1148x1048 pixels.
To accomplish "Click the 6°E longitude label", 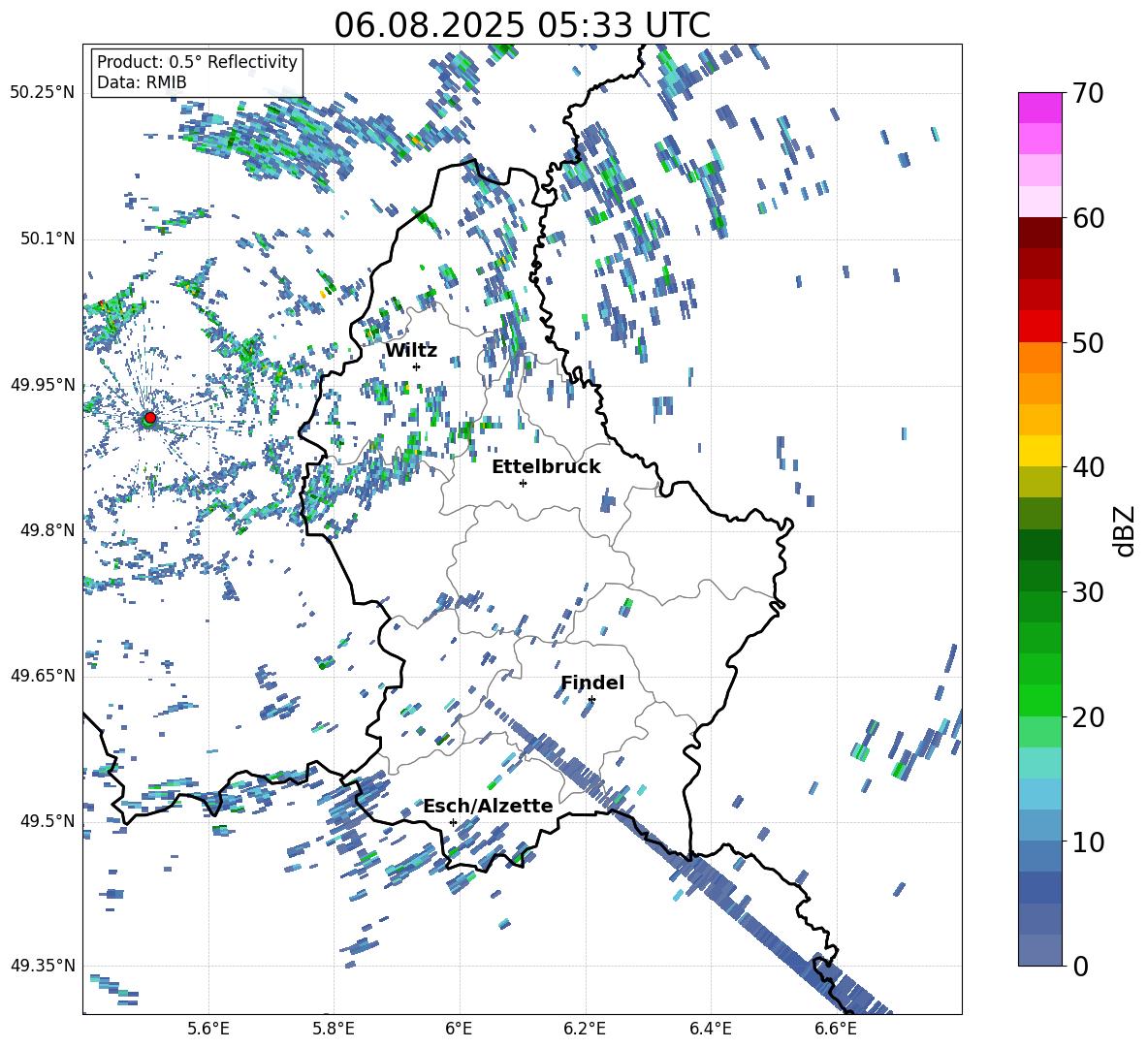I will point(459,1030).
